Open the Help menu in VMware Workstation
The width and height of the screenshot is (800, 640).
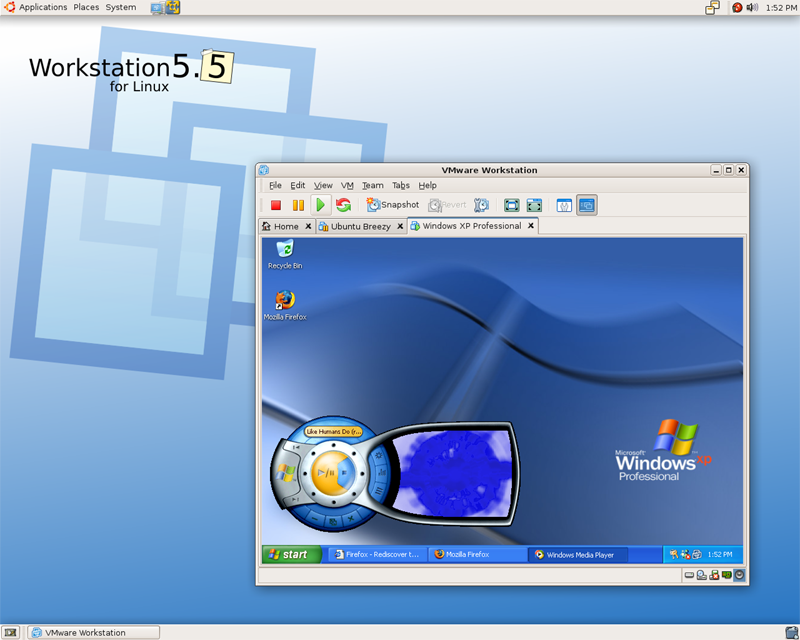pos(428,185)
